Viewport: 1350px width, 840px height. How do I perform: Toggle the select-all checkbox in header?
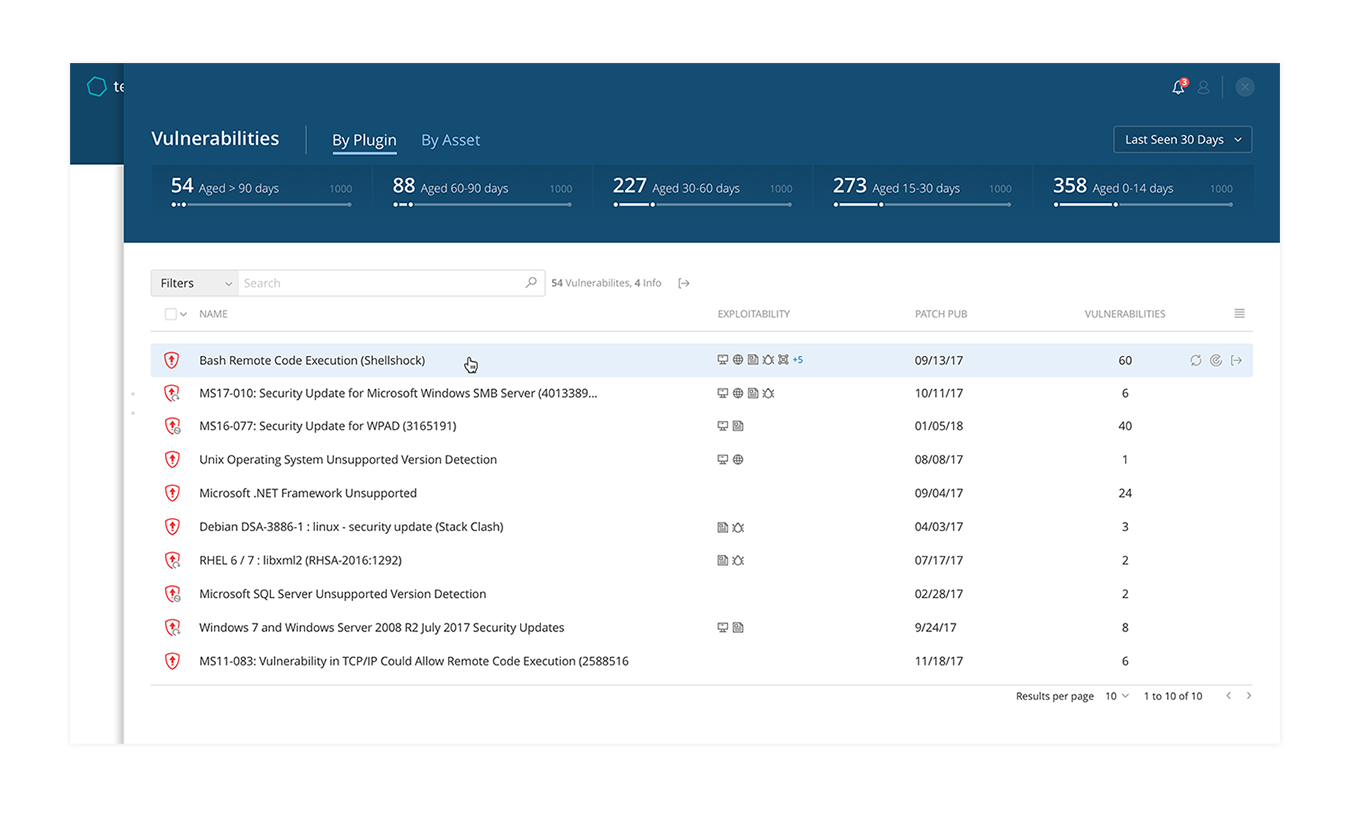click(170, 314)
